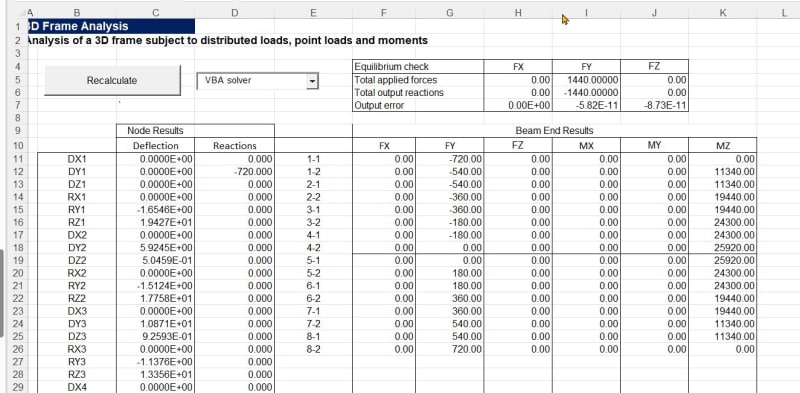Screen dimensions: 800x393
Task: Select the analysis description subtitle in row 2
Action: tap(227, 40)
